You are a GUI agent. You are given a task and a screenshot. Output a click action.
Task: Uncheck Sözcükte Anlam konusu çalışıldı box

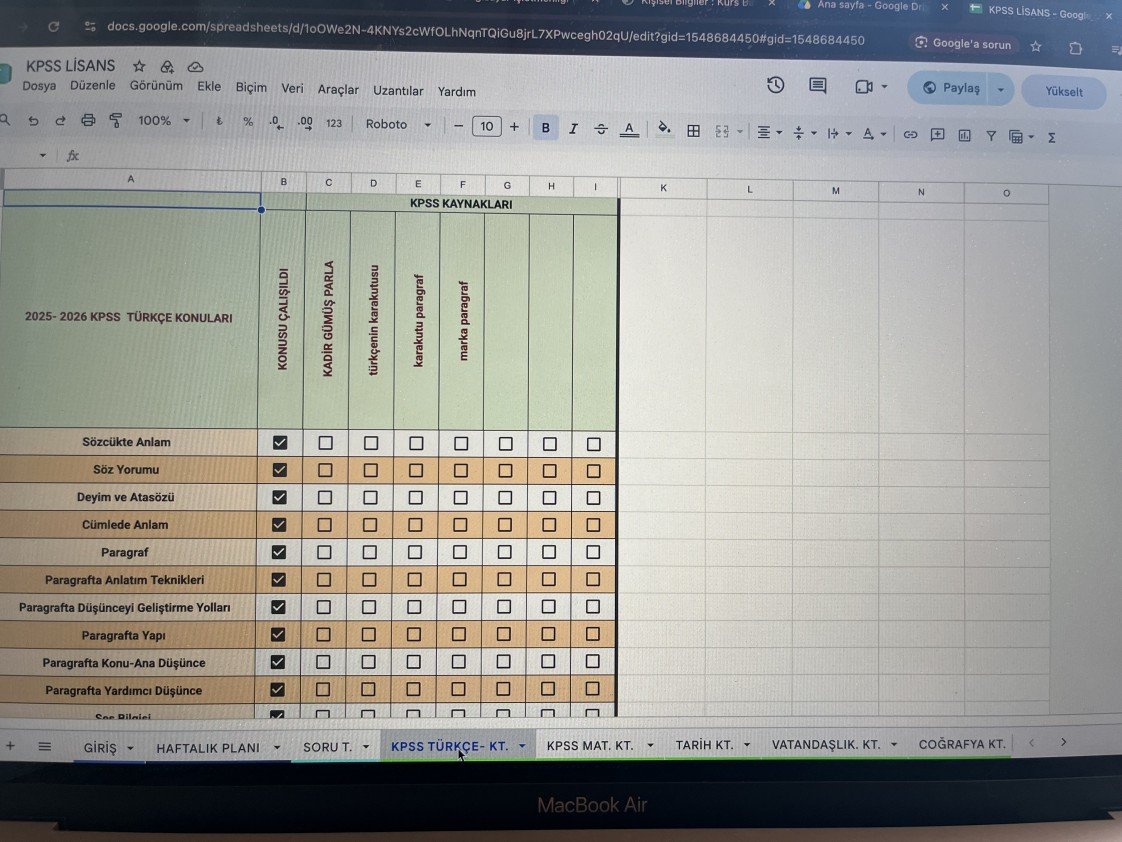pyautogui.click(x=280, y=443)
